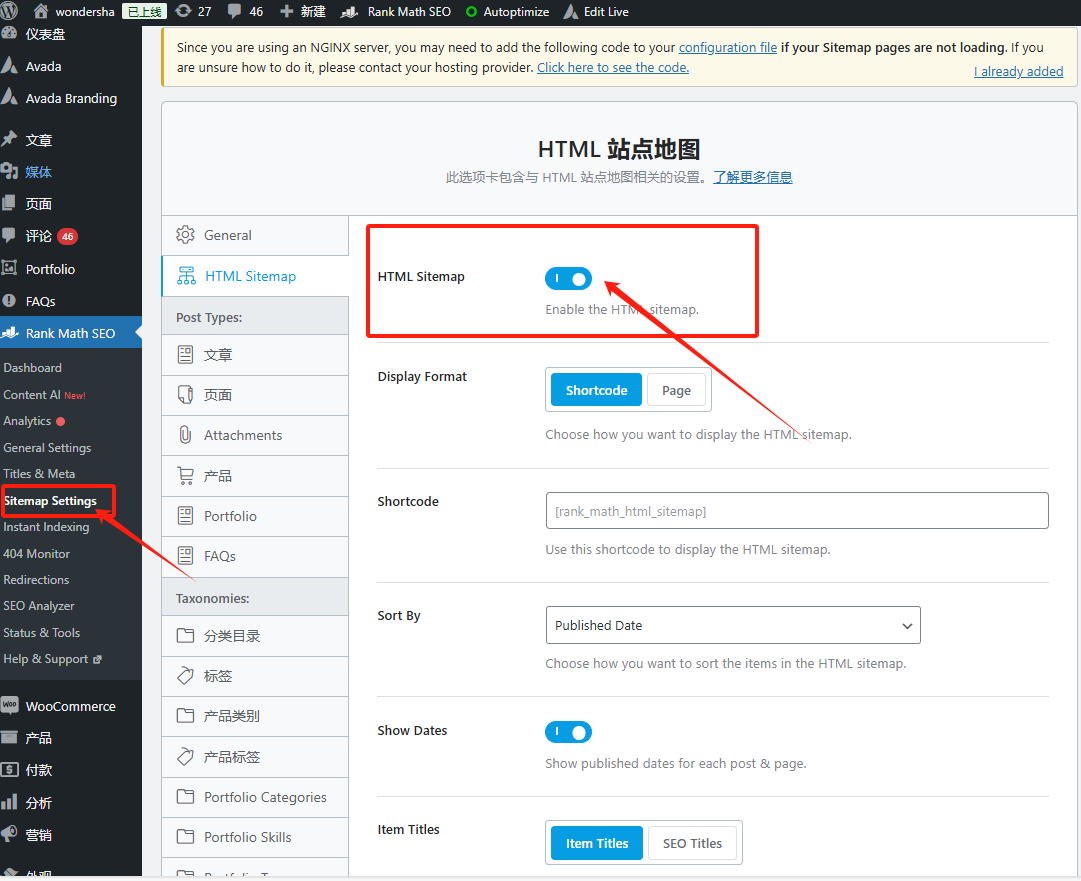
Task: Click the folder icon beside Portfolio Categories
Action: coord(185,797)
